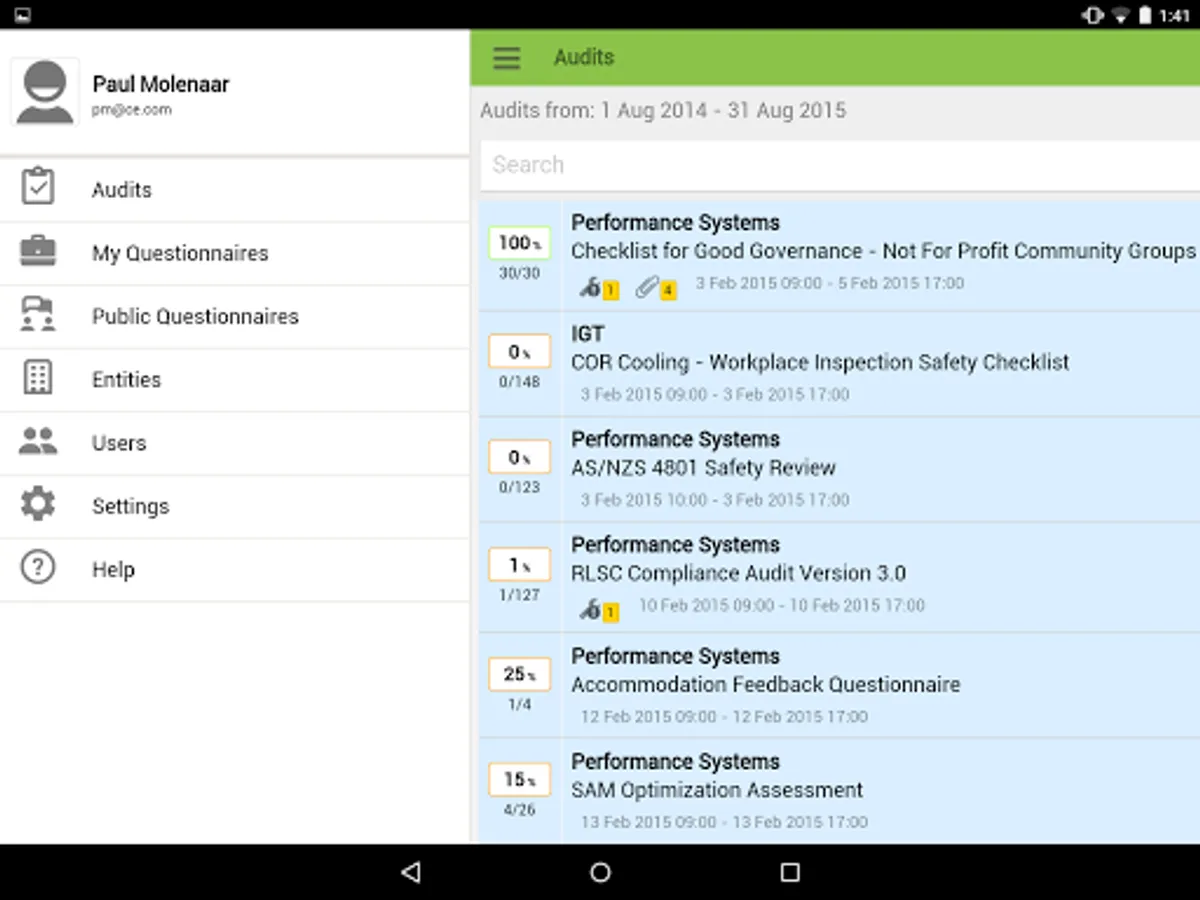Click the Audits clipboard icon
The image size is (1200, 900).
tap(38, 188)
